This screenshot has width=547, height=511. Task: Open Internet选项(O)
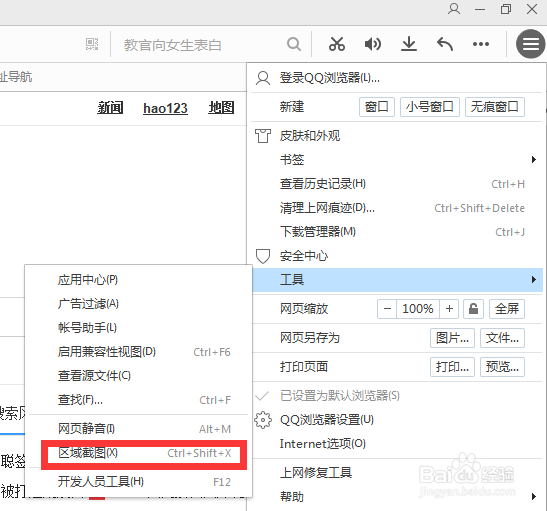[397, 444]
